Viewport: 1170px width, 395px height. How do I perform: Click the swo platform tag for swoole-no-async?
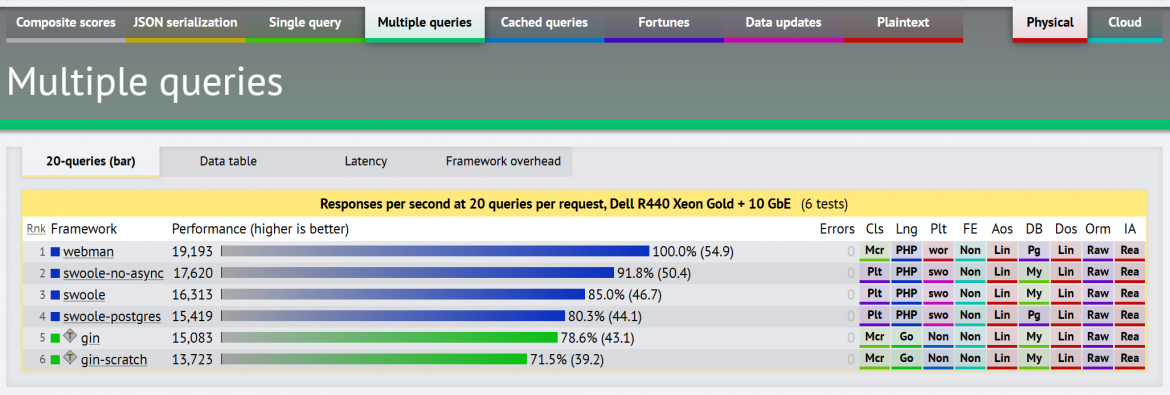pyautogui.click(x=938, y=273)
